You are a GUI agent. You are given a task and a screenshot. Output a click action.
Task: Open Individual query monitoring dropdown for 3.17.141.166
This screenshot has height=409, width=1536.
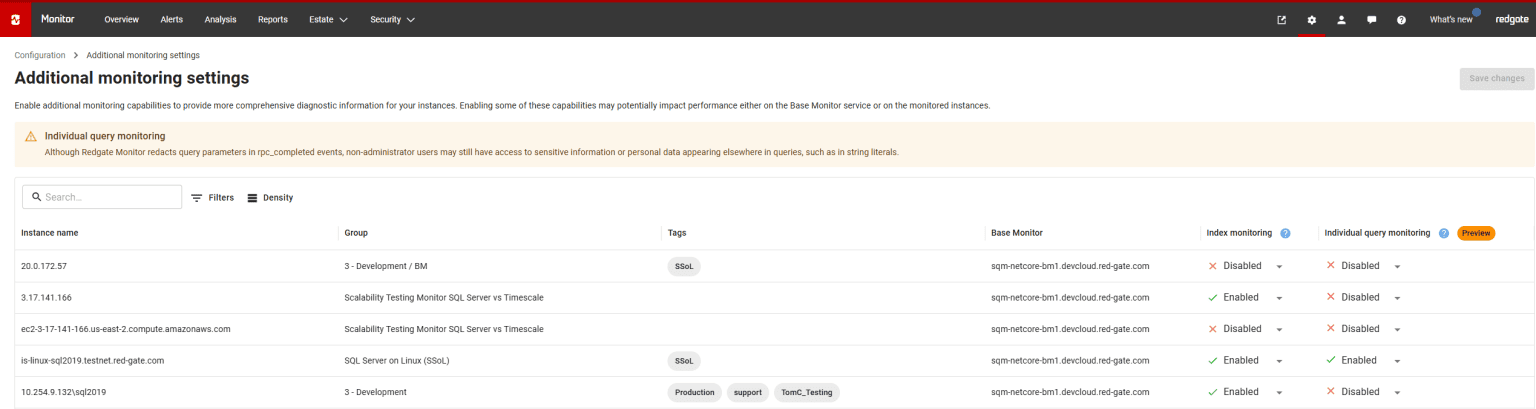1397,298
